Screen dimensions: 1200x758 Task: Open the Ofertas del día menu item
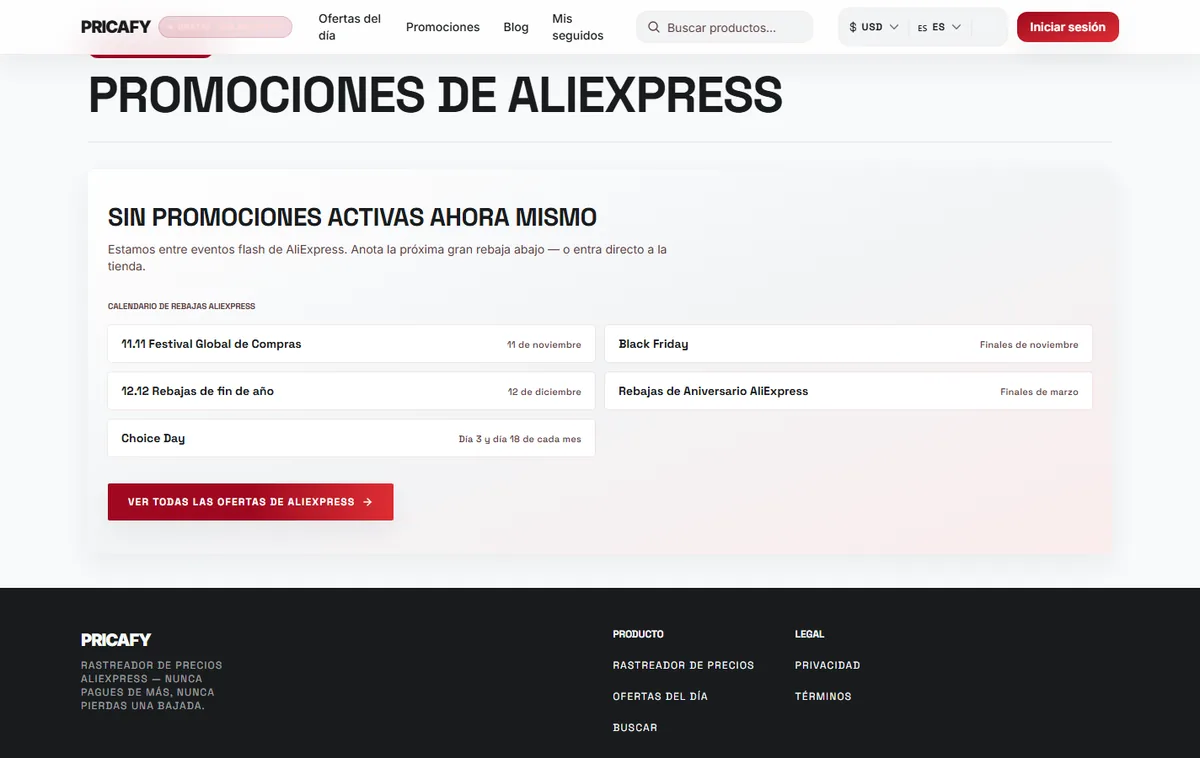pos(350,27)
